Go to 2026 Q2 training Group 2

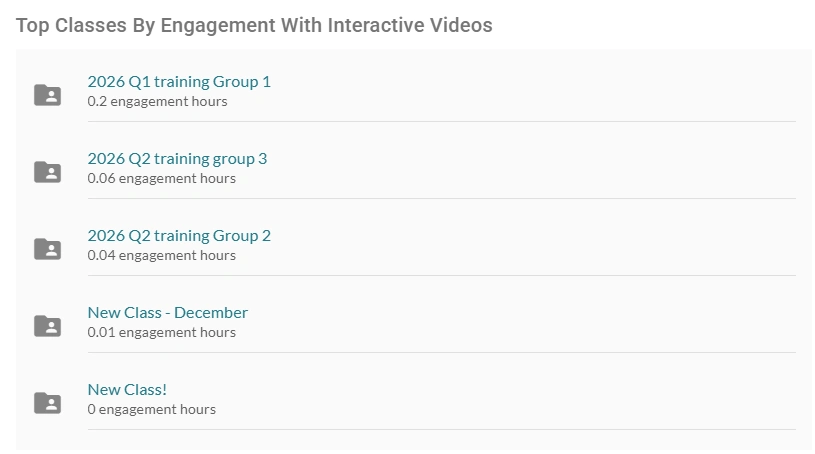tap(179, 236)
